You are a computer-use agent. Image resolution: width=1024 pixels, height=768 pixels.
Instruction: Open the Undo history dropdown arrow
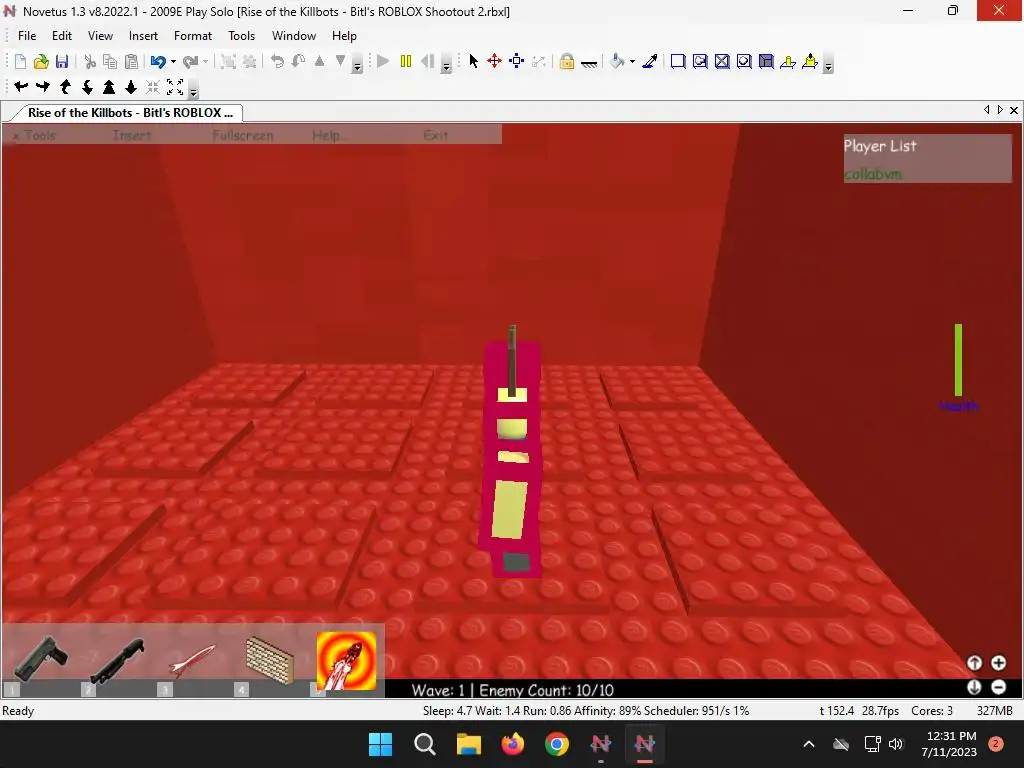[173, 61]
